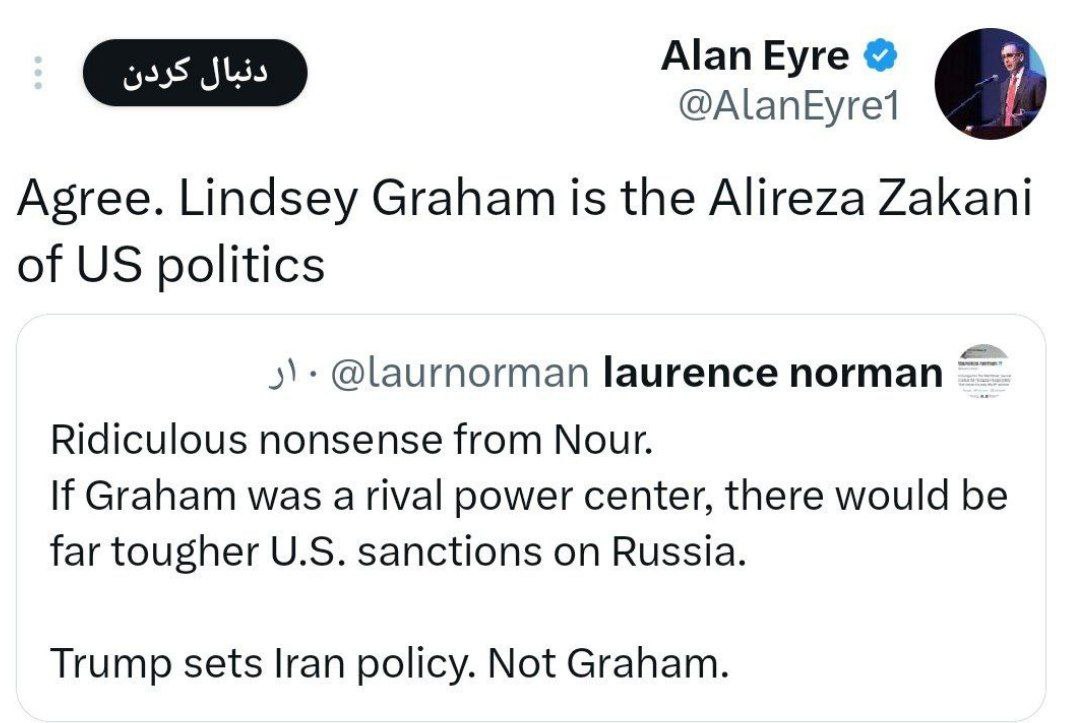Click the "far tougher U.S. sanctions on Russia." line
The height and width of the screenshot is (723, 1080).
(398, 552)
